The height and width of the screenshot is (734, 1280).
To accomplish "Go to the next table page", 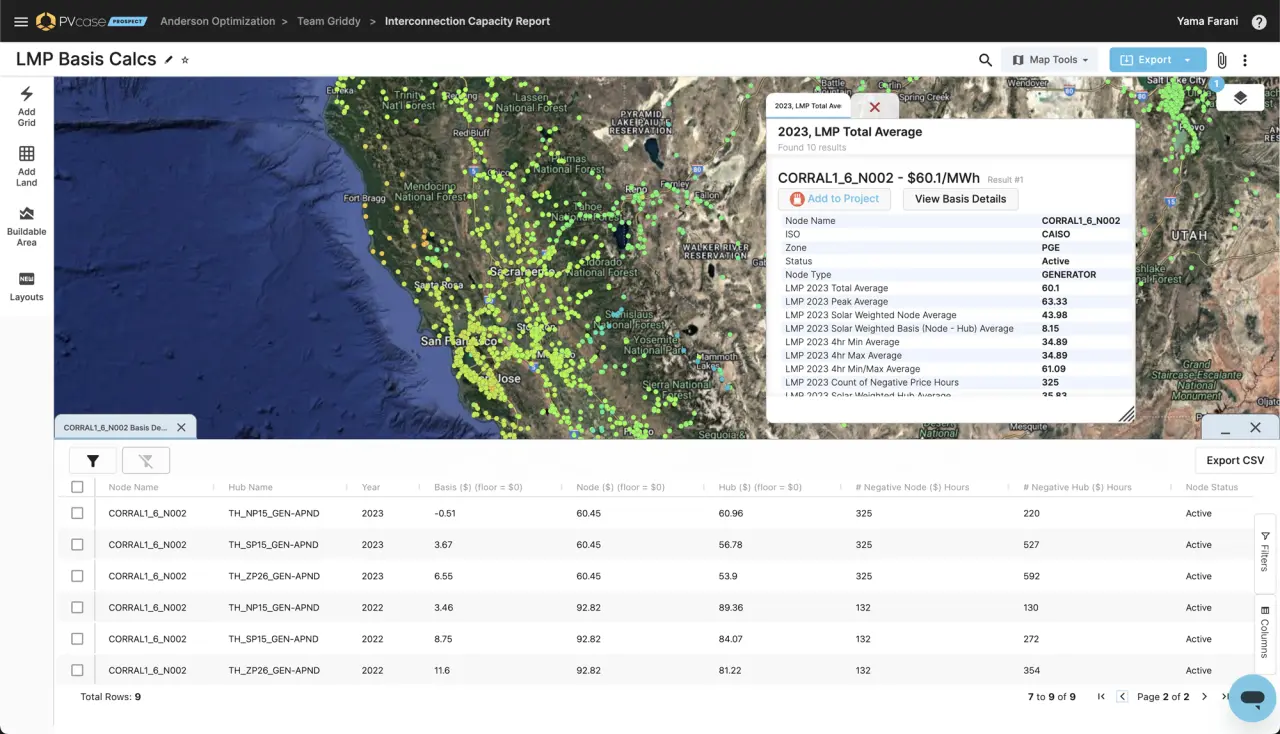I will tap(1204, 697).
